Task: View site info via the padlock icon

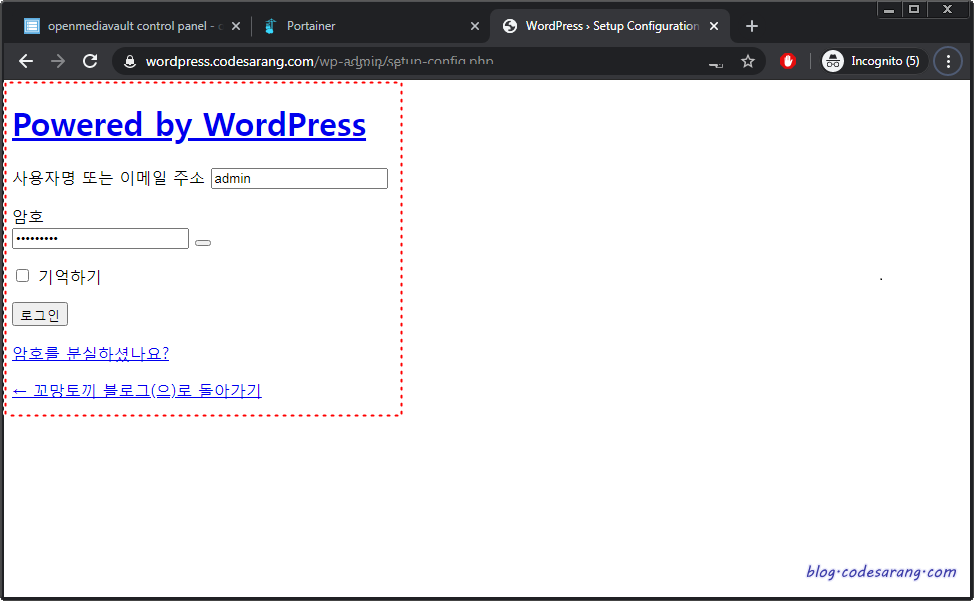Action: pos(130,61)
